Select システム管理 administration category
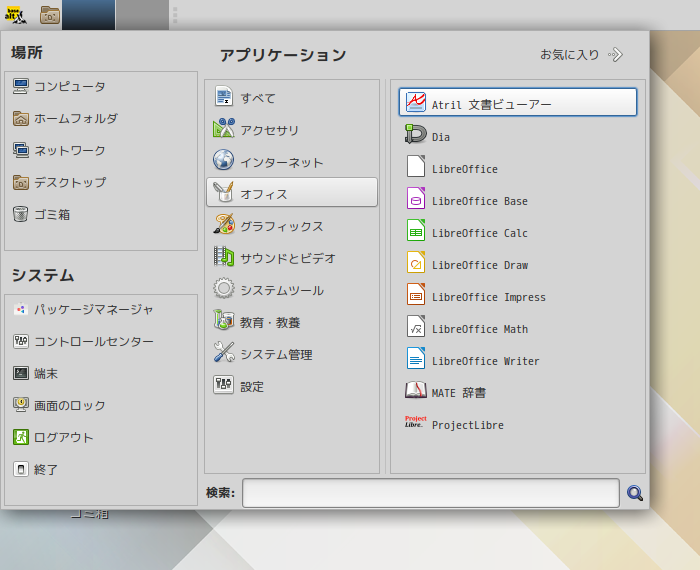 click(x=292, y=354)
